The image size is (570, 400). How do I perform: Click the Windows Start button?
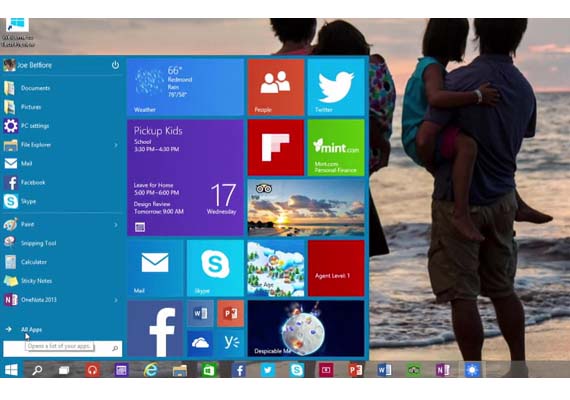click(11, 370)
